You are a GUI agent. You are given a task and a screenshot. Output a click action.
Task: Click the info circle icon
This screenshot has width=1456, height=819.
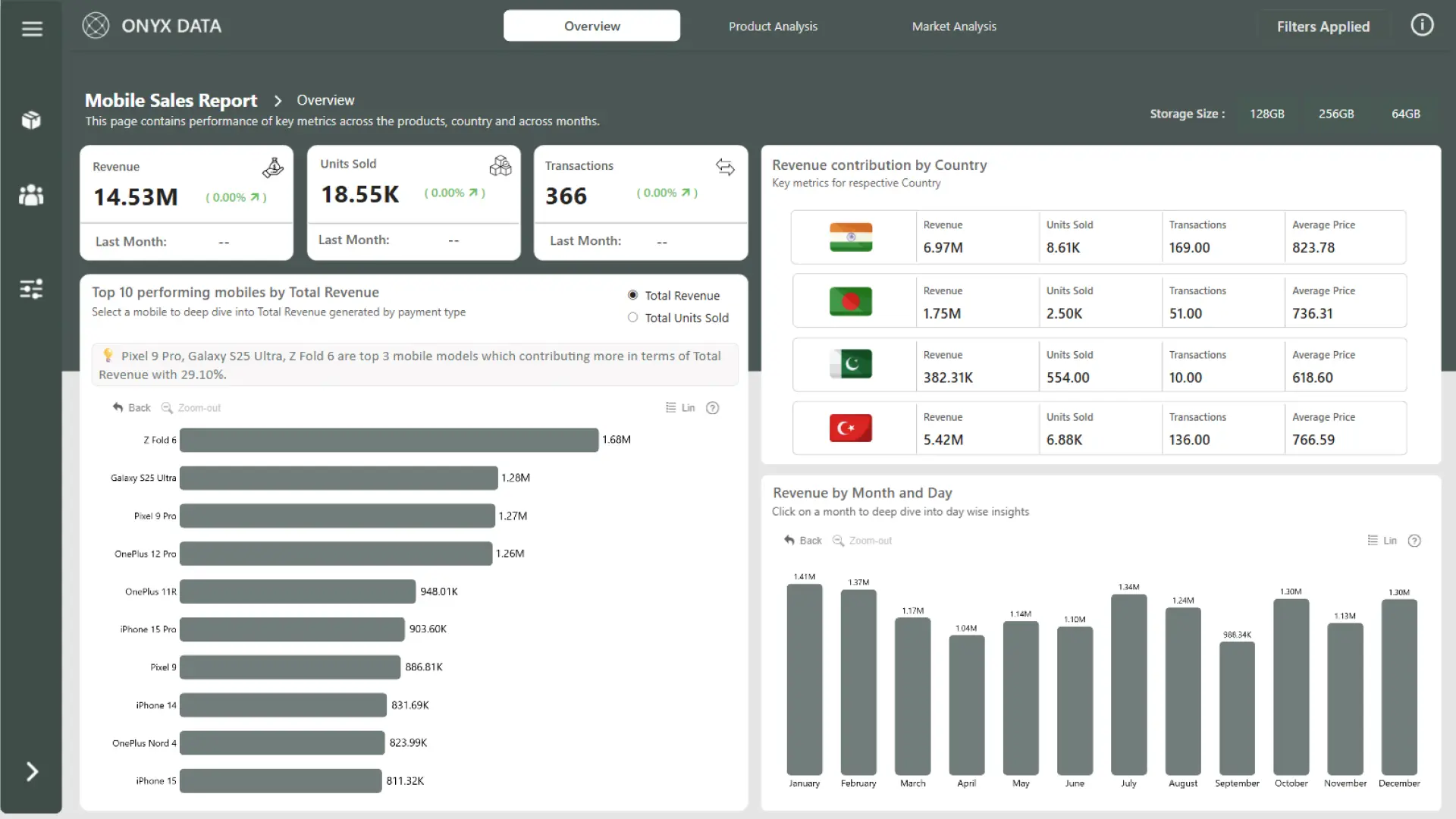coord(1422,26)
